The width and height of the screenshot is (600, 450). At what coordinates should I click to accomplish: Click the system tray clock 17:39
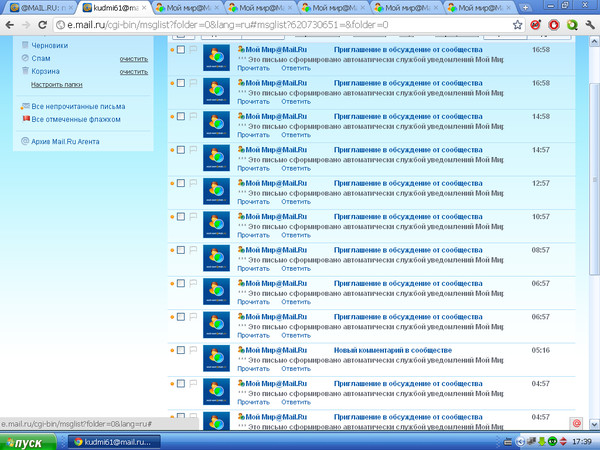coord(582,442)
